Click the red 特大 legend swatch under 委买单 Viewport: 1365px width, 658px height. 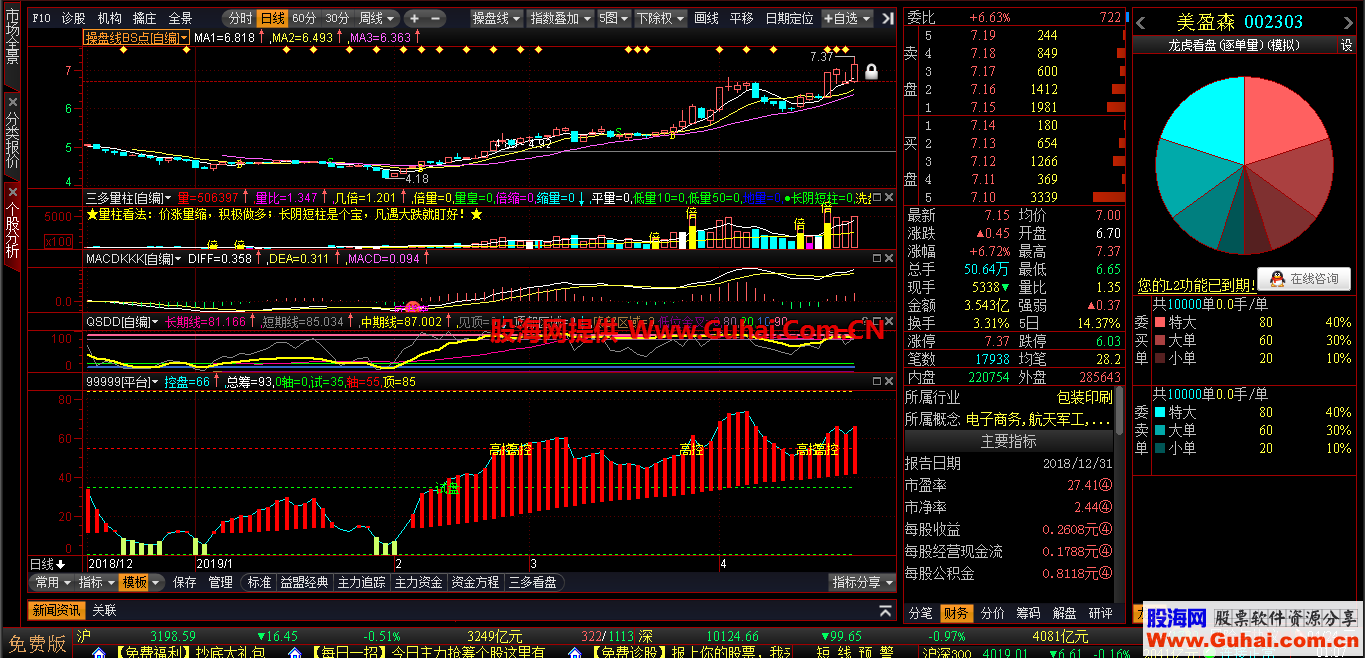point(1160,323)
